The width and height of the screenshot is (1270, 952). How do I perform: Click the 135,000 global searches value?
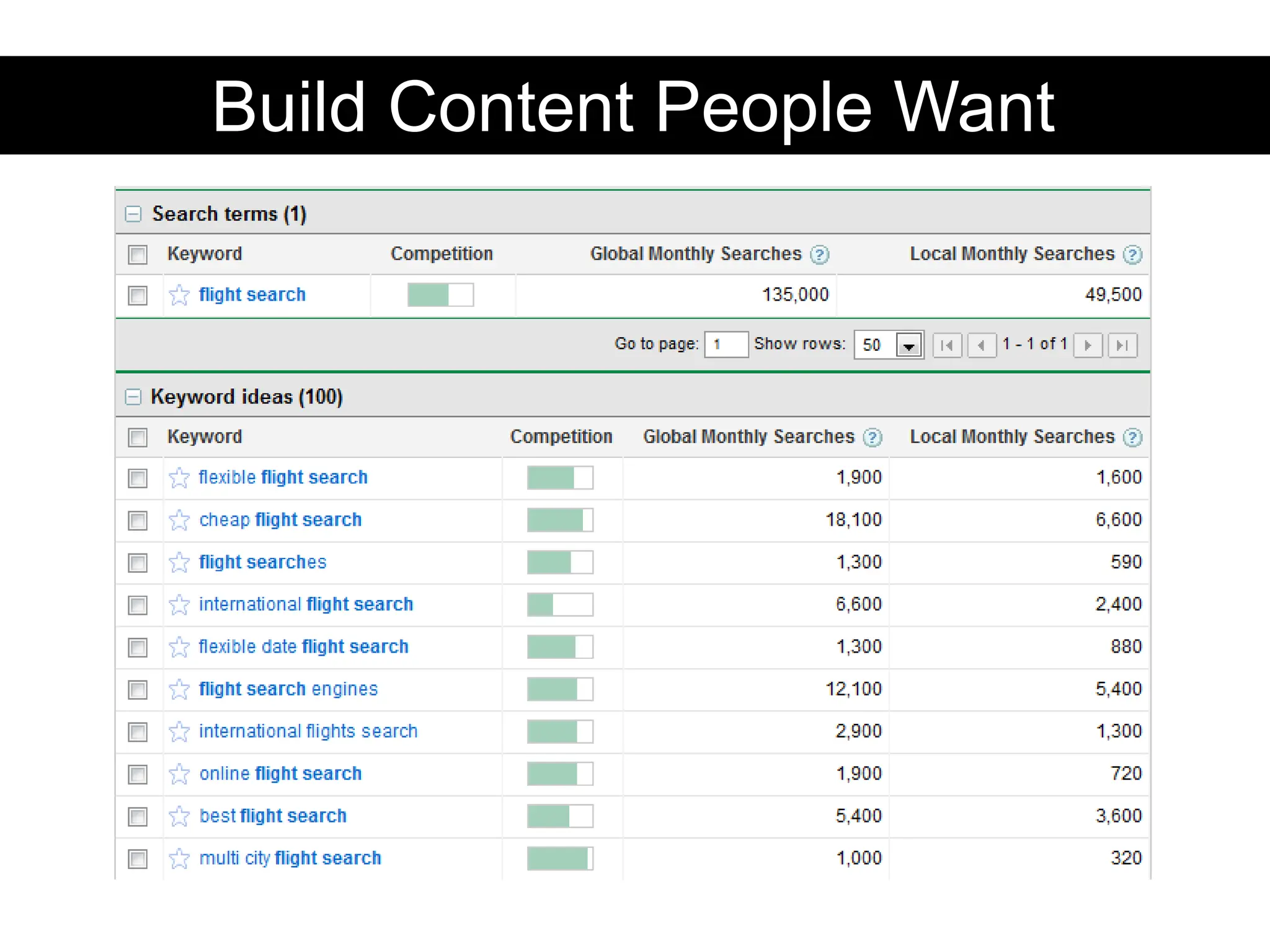795,295
